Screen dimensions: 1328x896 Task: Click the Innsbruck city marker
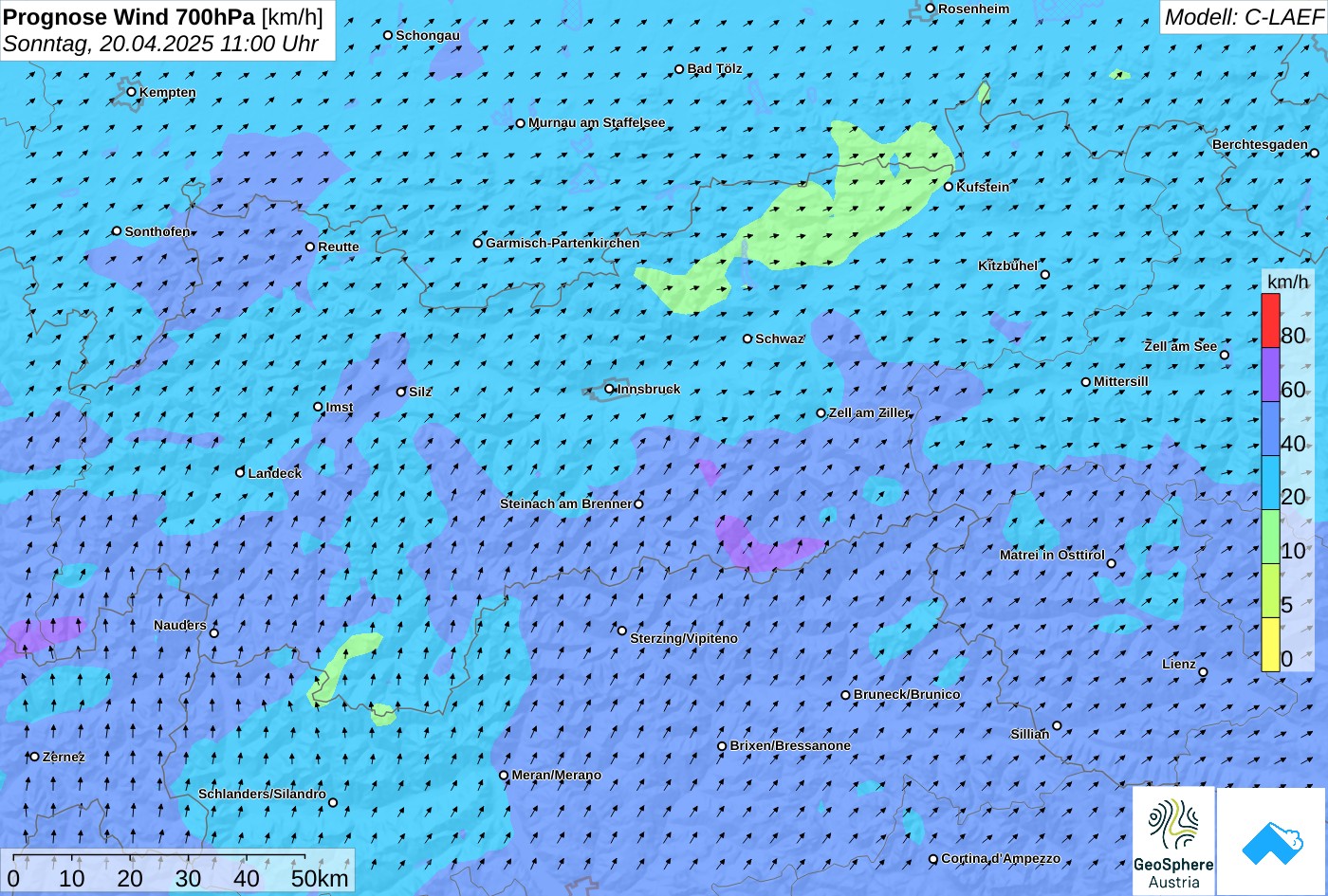click(609, 389)
